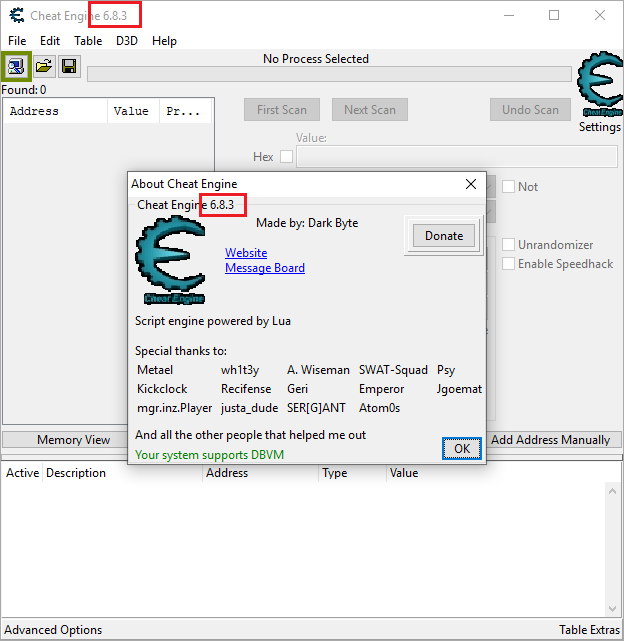Open Advanced Options
Screen dimensions: 624x641
(x=53, y=630)
